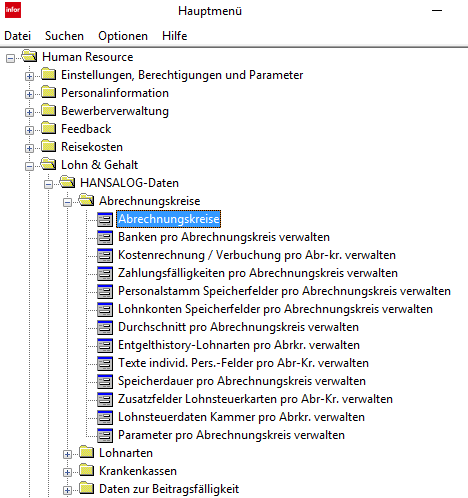Click the Abrechnungskreise open folder icon
468x498 pixels.
click(87, 200)
